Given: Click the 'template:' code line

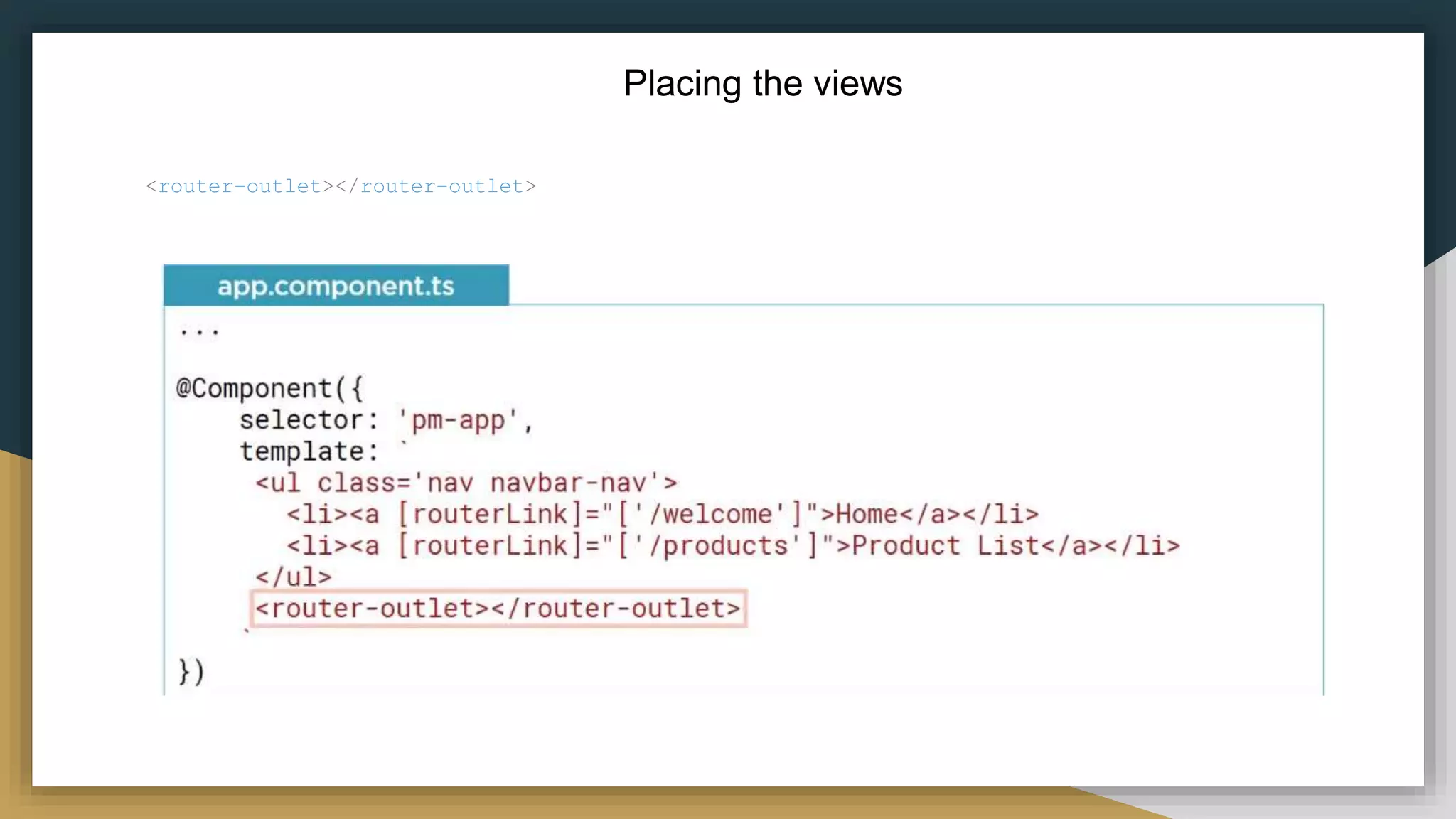Looking at the screenshot, I should (x=324, y=451).
